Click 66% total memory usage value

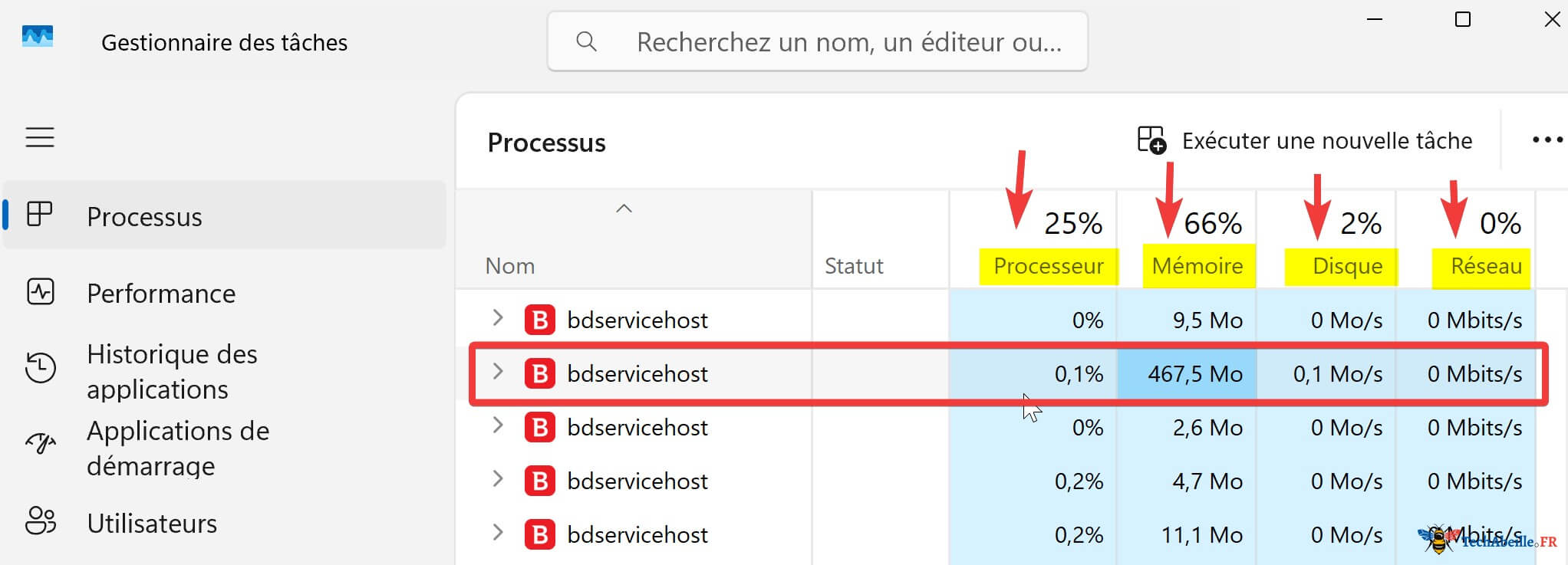pos(1213,223)
